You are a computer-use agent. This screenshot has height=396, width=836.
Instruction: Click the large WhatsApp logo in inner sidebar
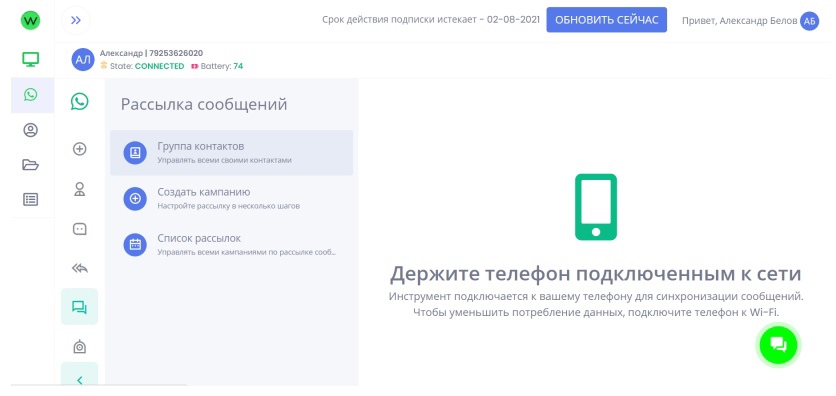tap(79, 101)
